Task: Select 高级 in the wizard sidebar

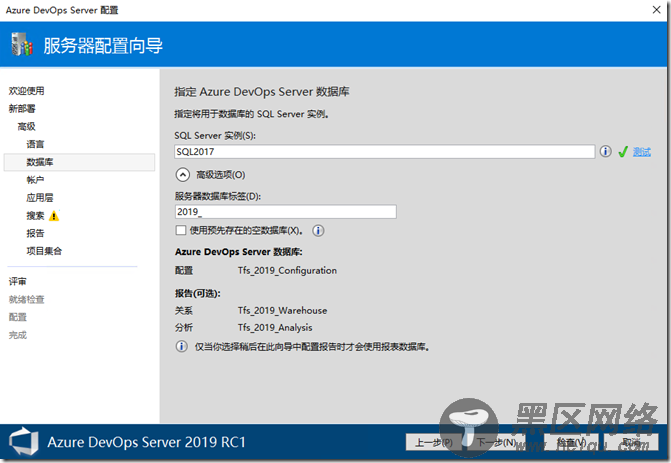Action: coord(27,127)
